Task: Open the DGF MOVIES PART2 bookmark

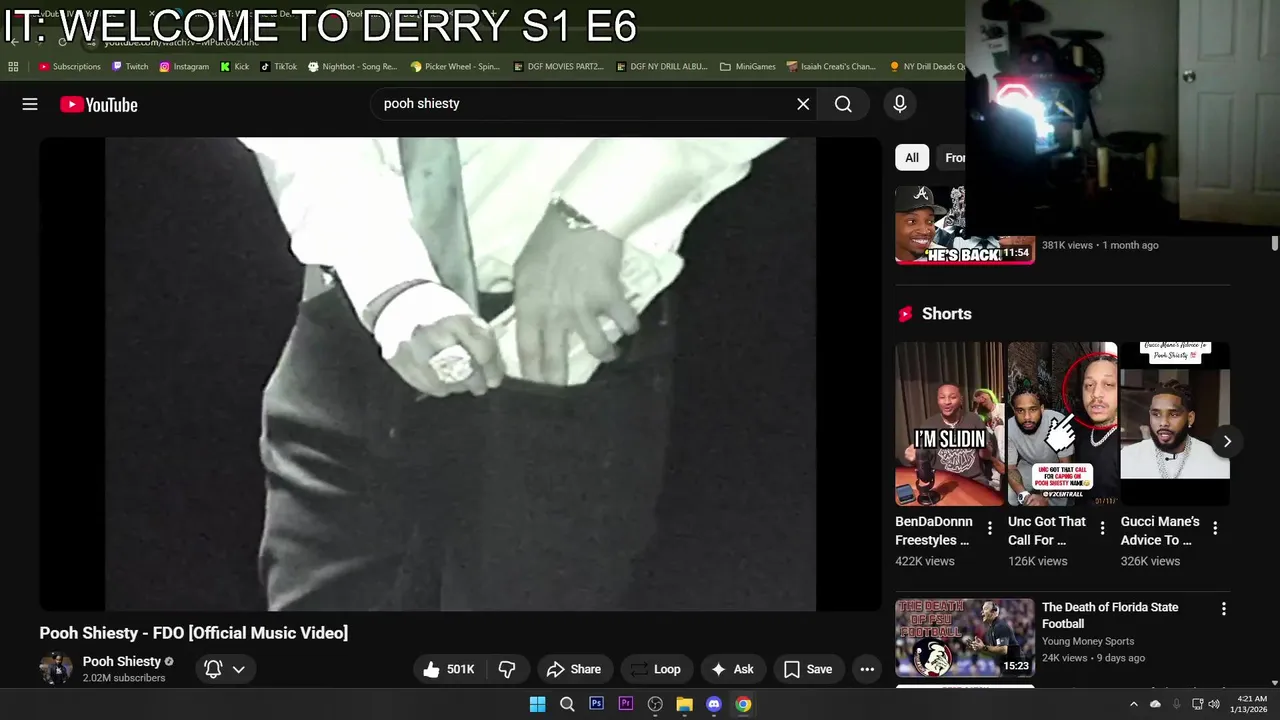Action: point(558,67)
